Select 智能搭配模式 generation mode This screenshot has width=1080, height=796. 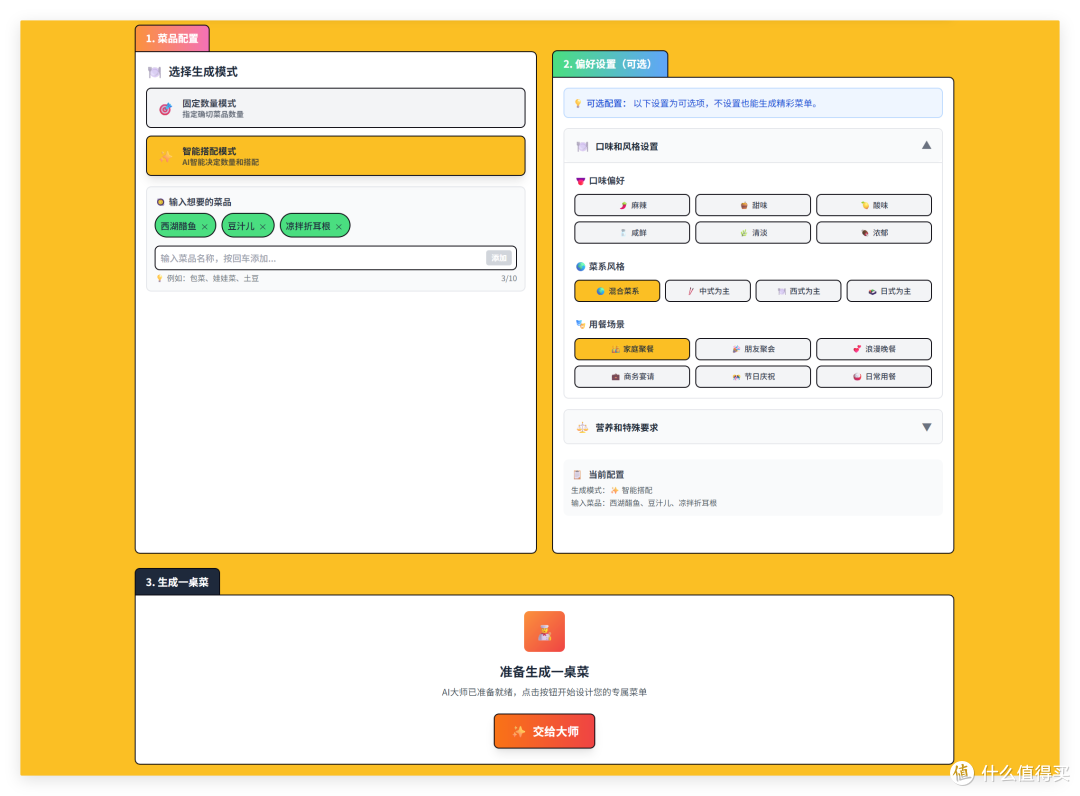click(x=335, y=156)
